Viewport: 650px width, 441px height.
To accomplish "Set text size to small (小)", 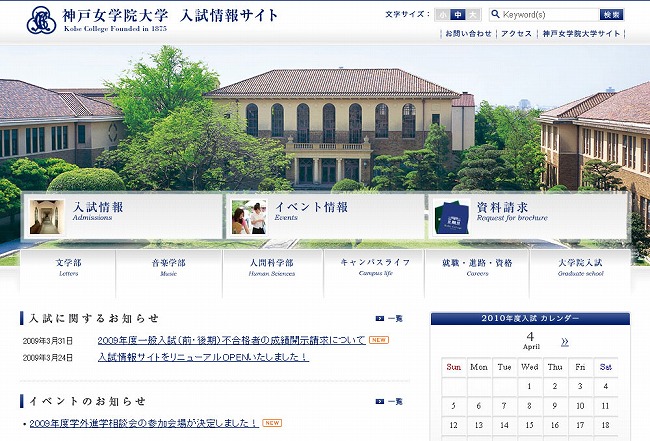I will pos(443,15).
